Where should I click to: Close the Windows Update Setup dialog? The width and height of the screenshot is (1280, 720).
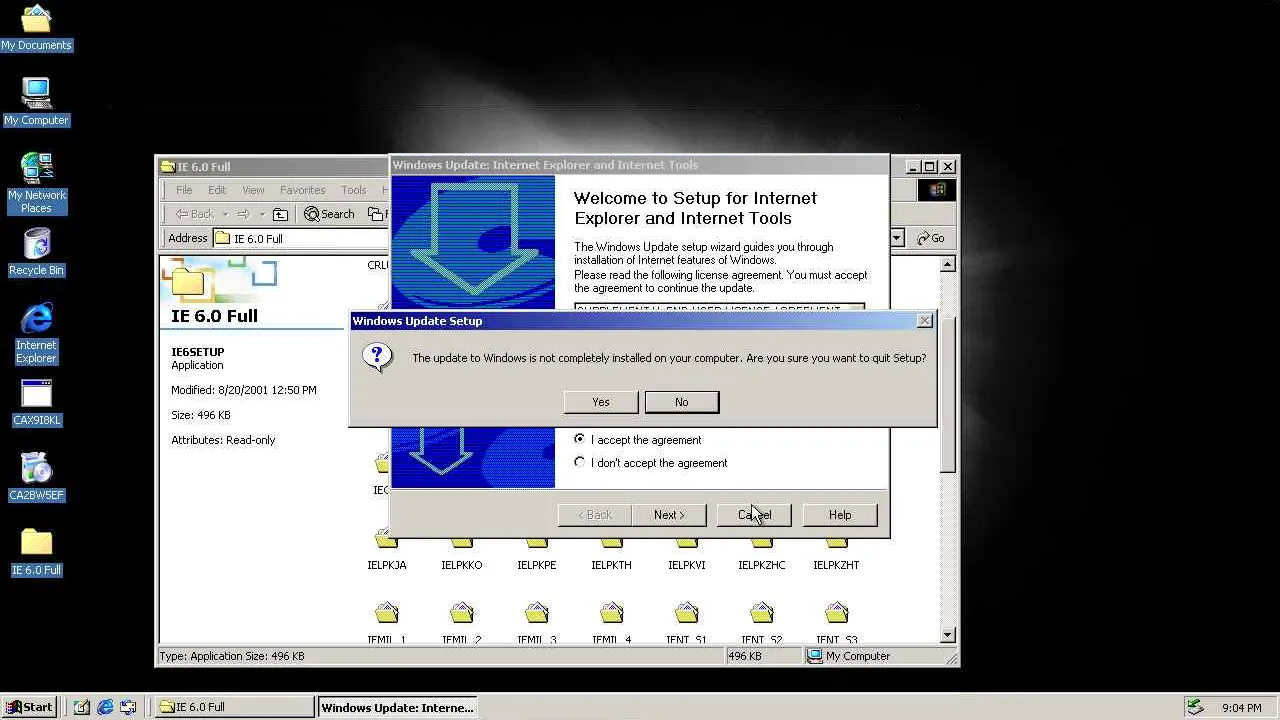click(x=925, y=321)
